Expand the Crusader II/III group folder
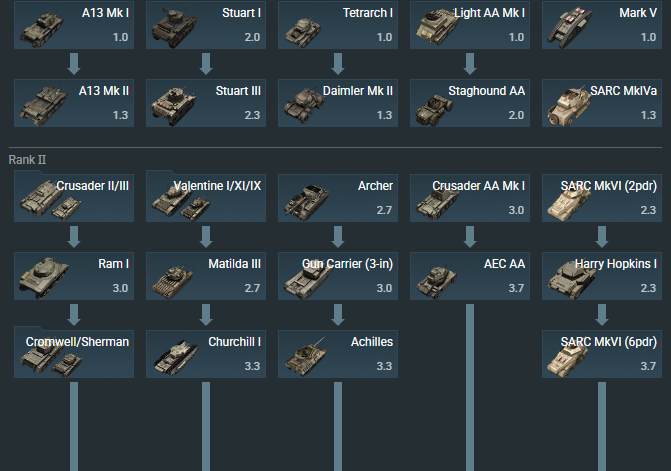Image resolution: width=671 pixels, height=471 pixels. click(74, 196)
